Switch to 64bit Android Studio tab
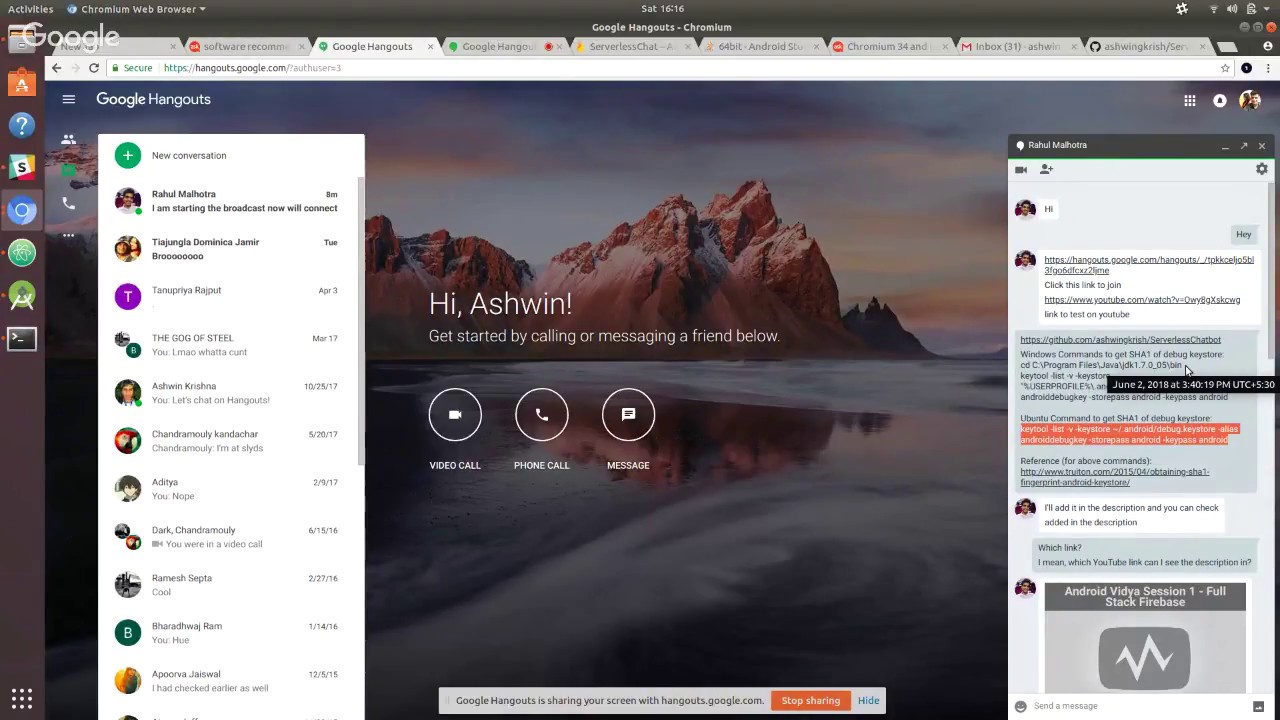 coord(761,46)
